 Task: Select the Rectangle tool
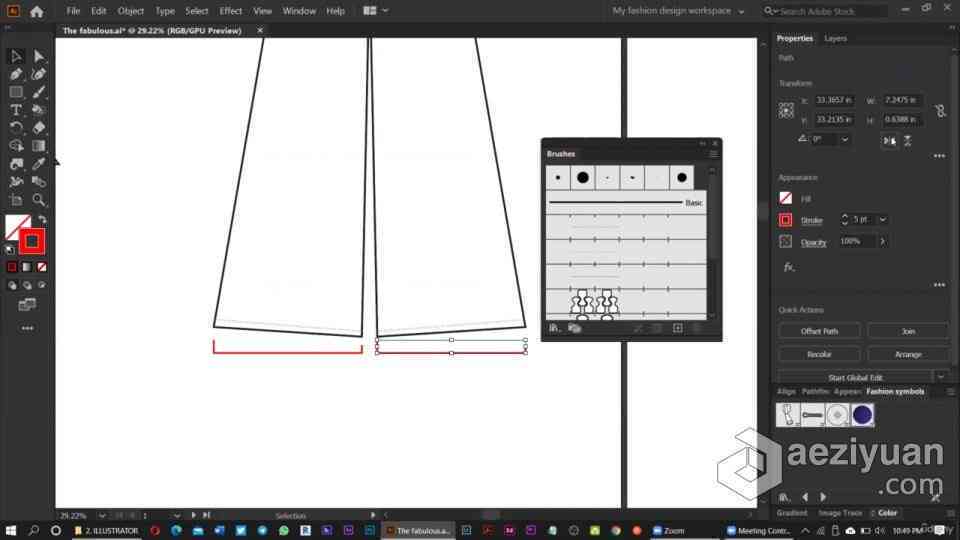[16, 92]
